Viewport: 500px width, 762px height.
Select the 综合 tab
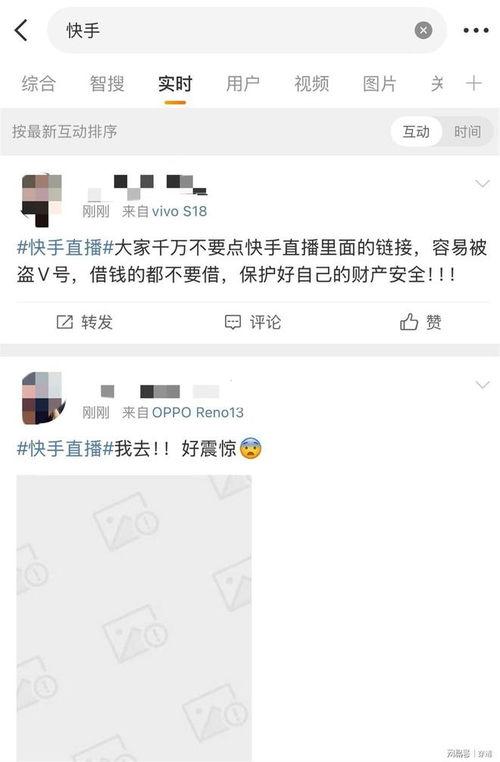coord(39,84)
